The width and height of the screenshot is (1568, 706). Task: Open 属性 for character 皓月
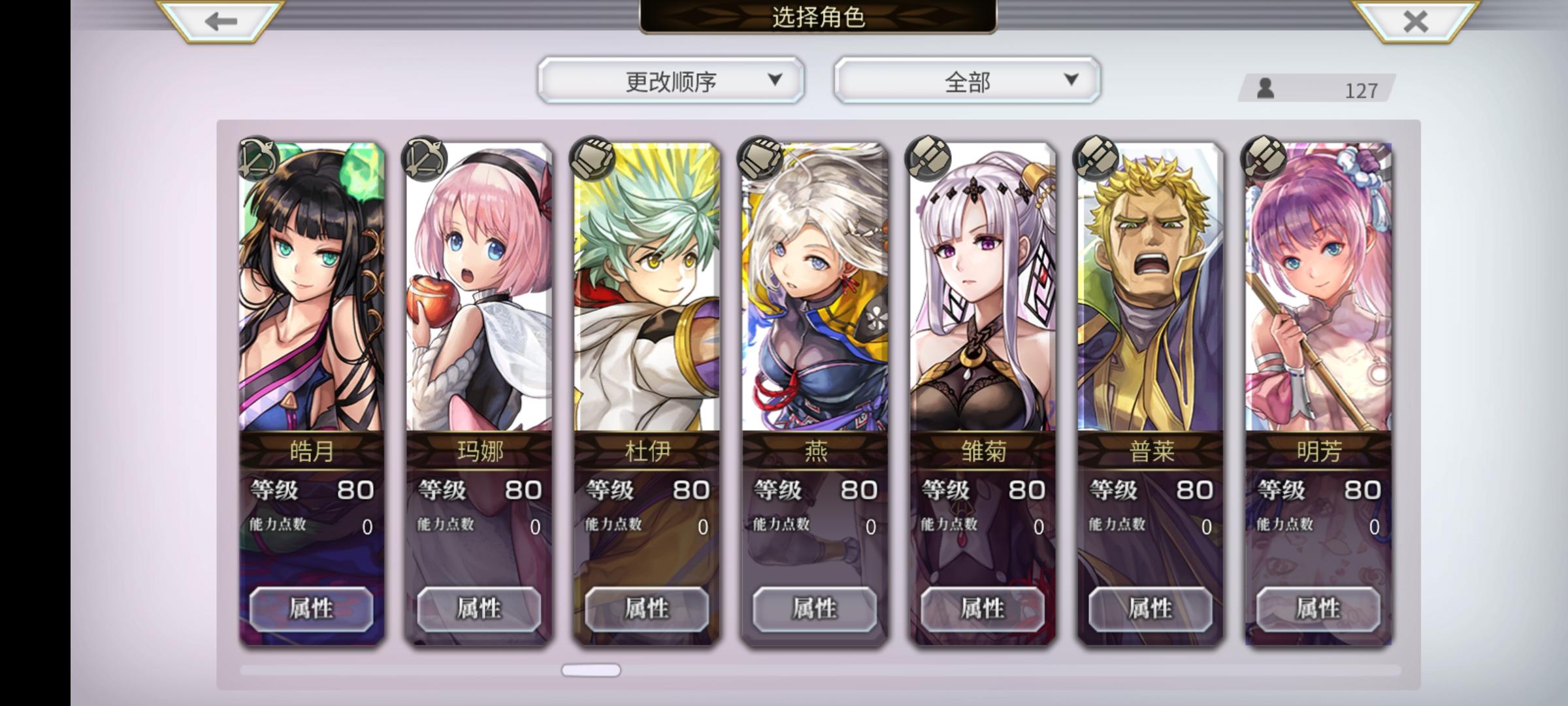coord(311,609)
